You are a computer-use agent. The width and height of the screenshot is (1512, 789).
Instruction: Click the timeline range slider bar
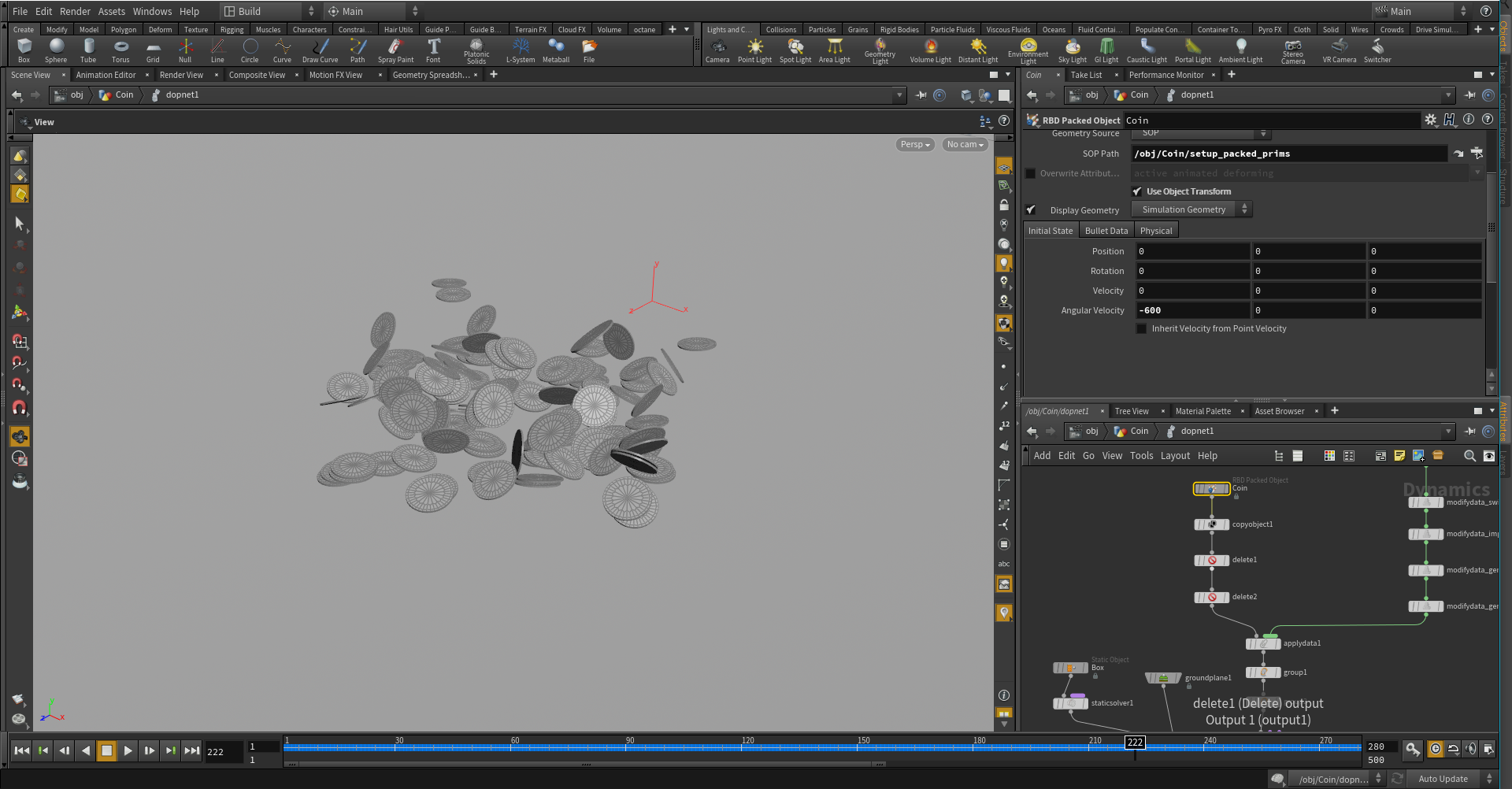(585, 764)
